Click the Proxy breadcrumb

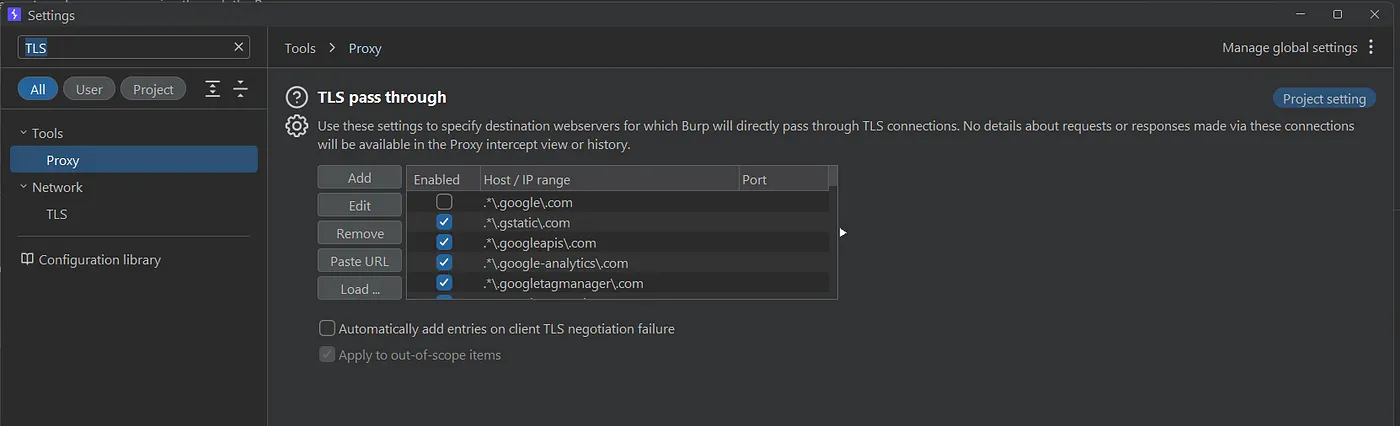(x=365, y=48)
